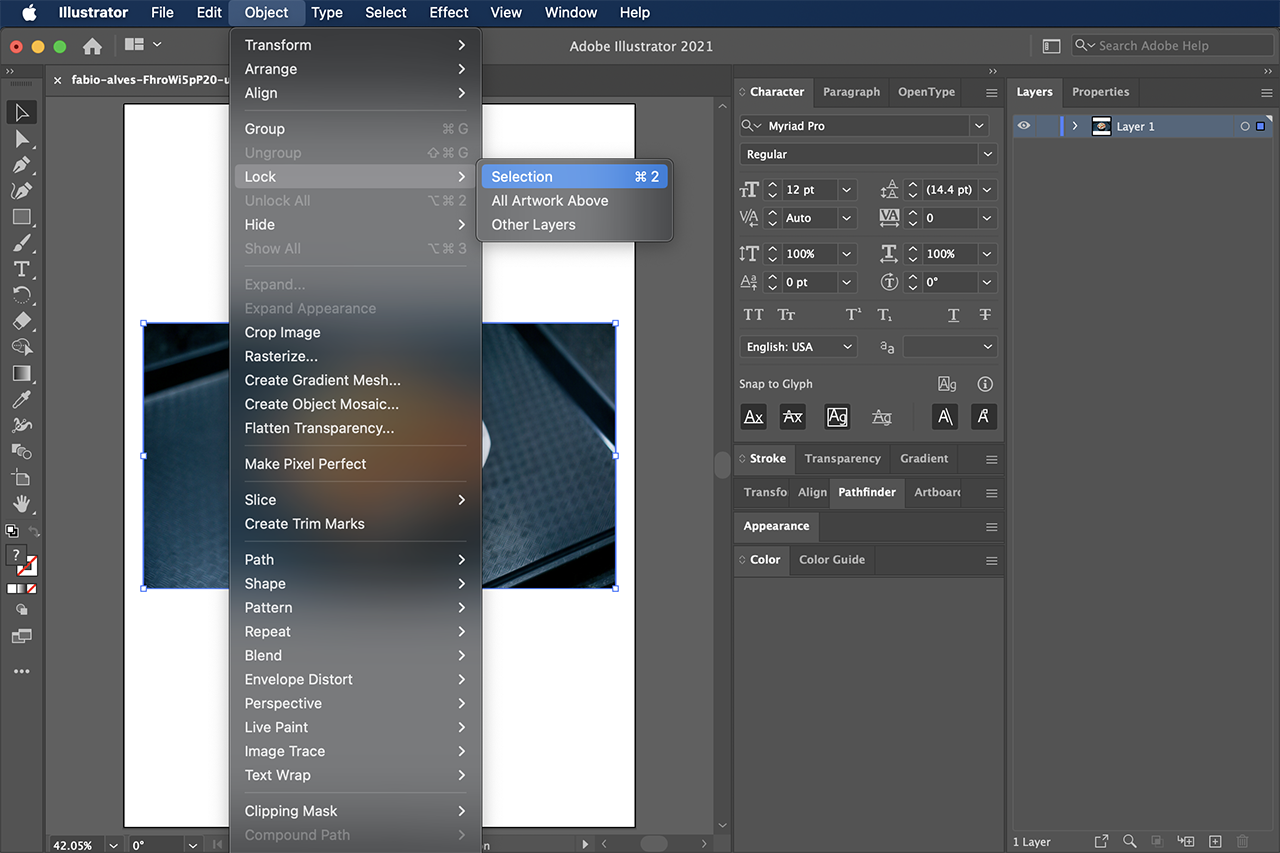The height and width of the screenshot is (853, 1280).
Task: Open zoom level 42.05% dropdown
Action: 112,845
